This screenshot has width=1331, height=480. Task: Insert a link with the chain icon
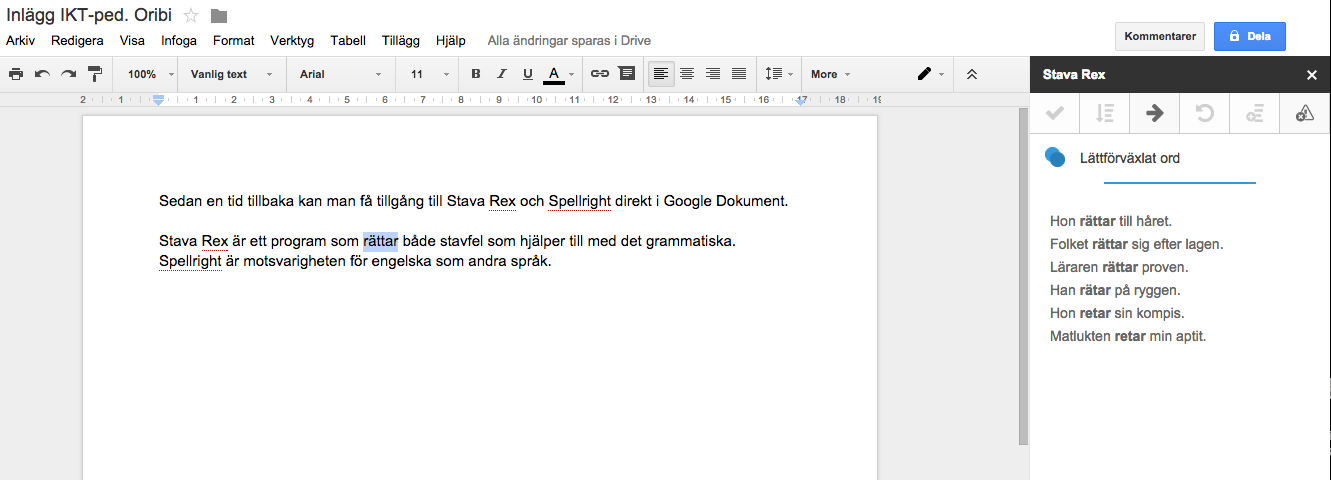click(x=600, y=74)
